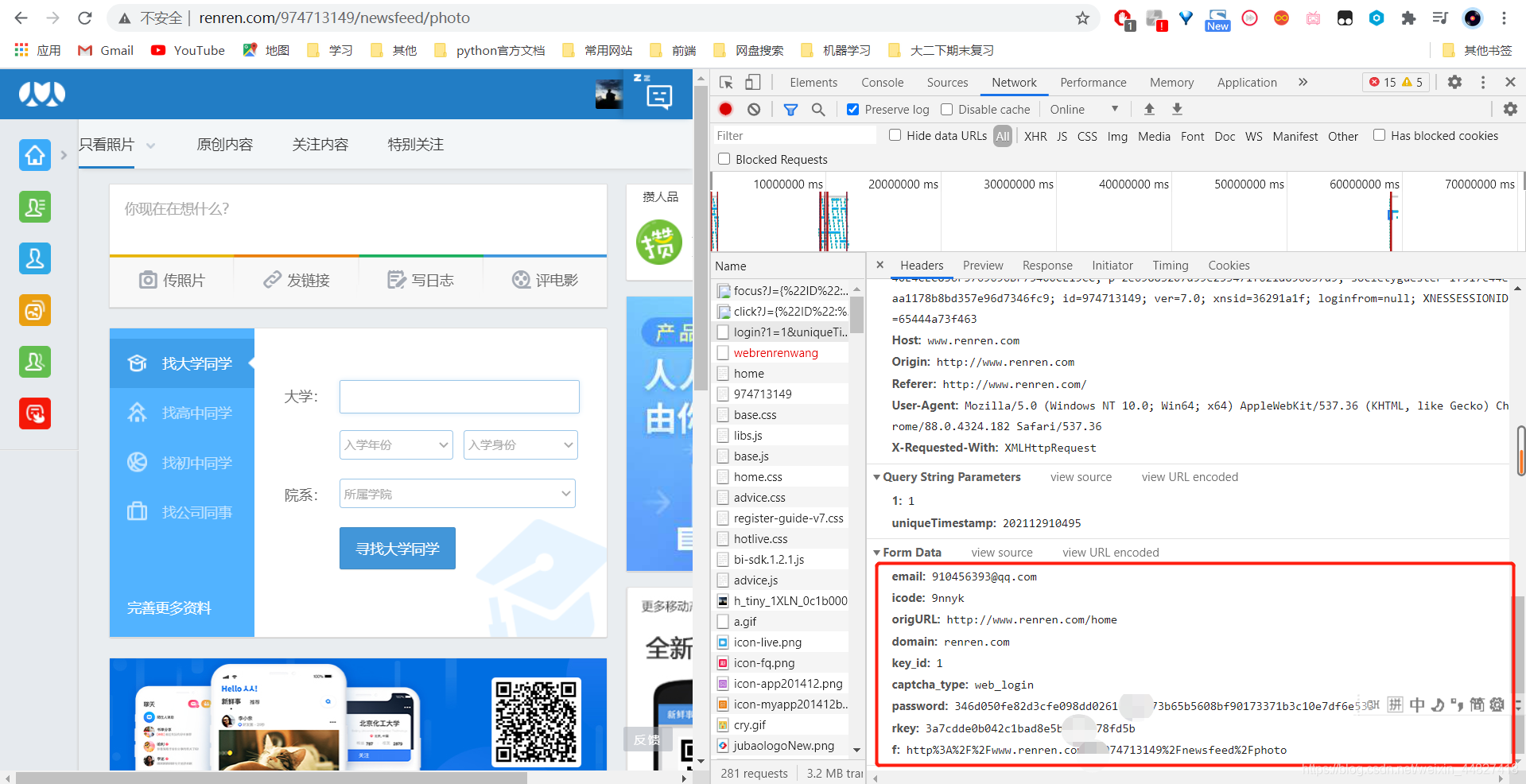The width and height of the screenshot is (1526, 784).
Task: Bookmark this page with star icon
Action: tap(1082, 17)
